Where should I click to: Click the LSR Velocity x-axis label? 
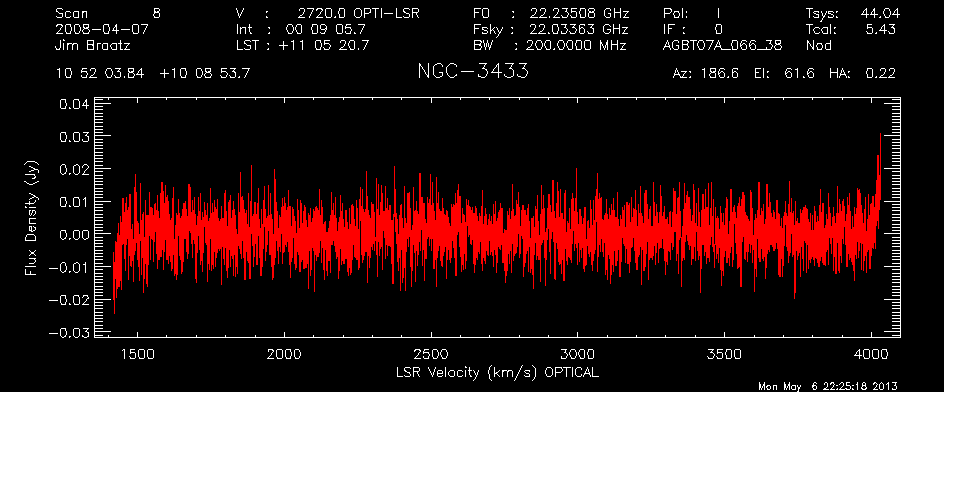[x=497, y=372]
